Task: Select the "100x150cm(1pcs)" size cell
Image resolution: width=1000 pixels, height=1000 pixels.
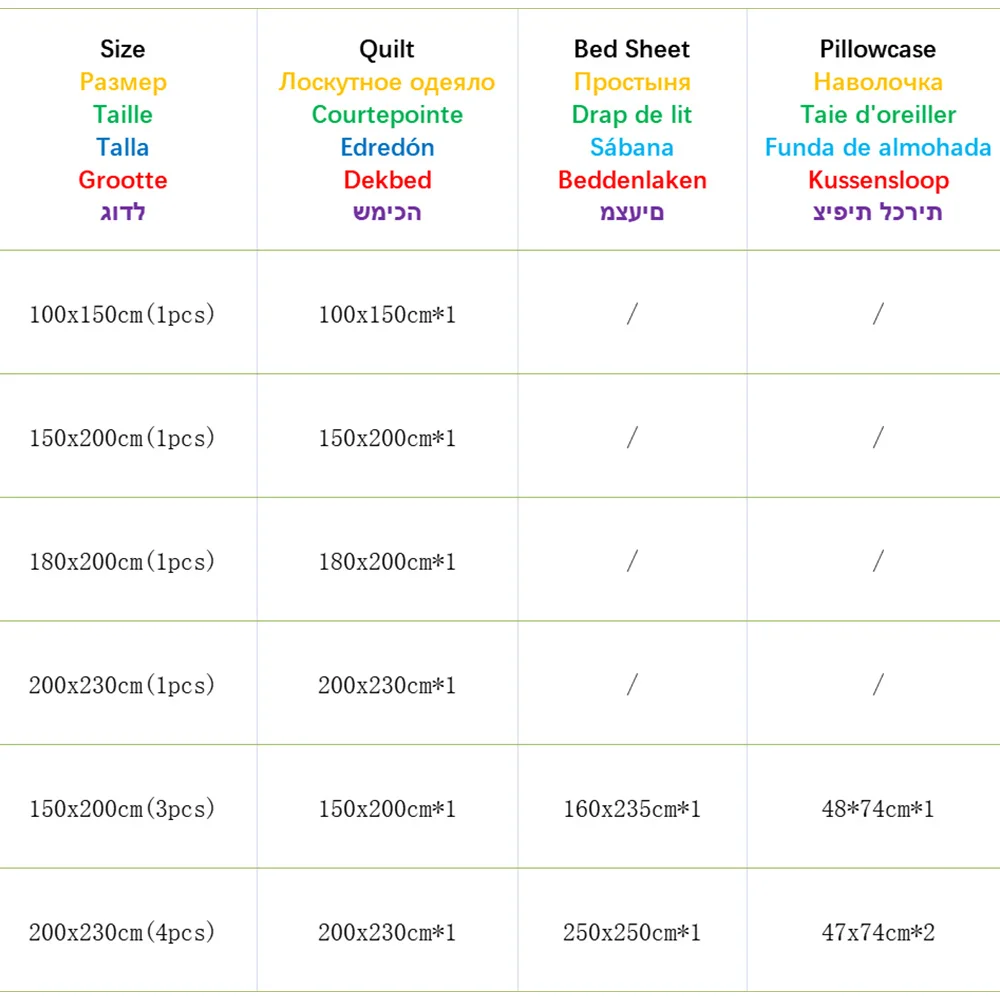Action: click(x=122, y=315)
